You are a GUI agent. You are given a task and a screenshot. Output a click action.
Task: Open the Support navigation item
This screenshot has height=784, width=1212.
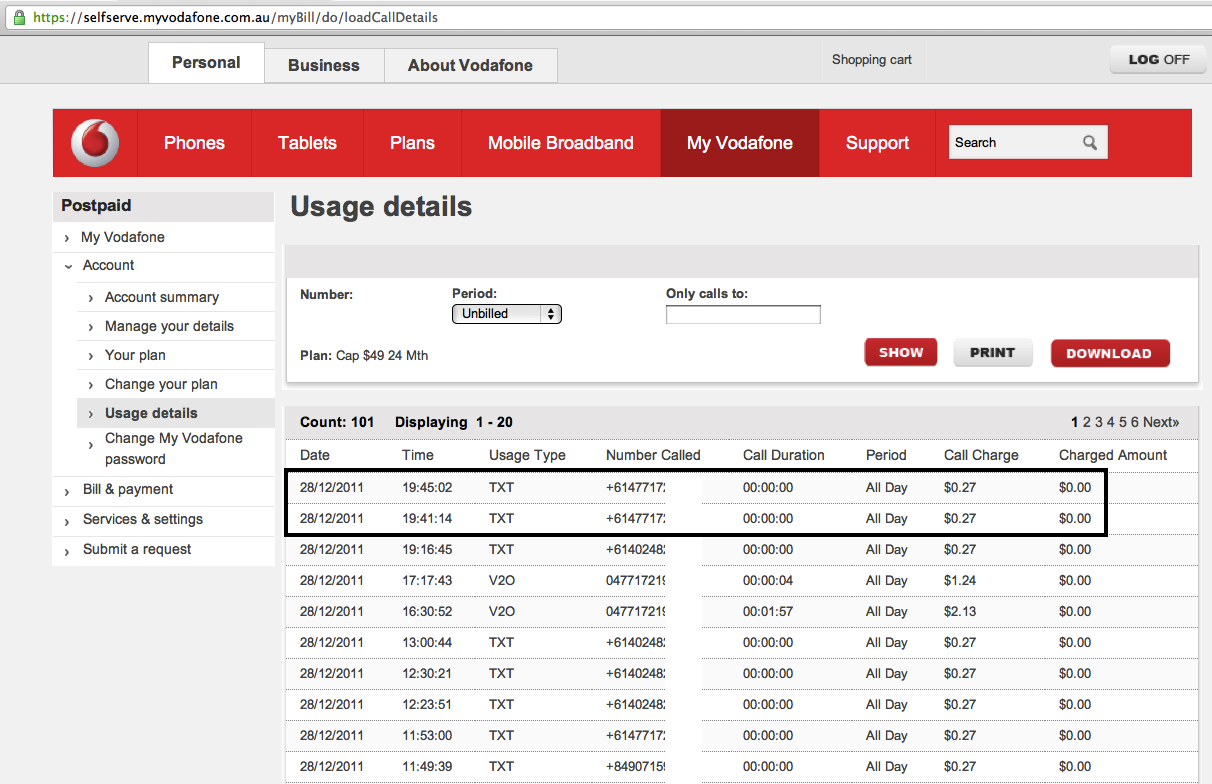pos(877,143)
